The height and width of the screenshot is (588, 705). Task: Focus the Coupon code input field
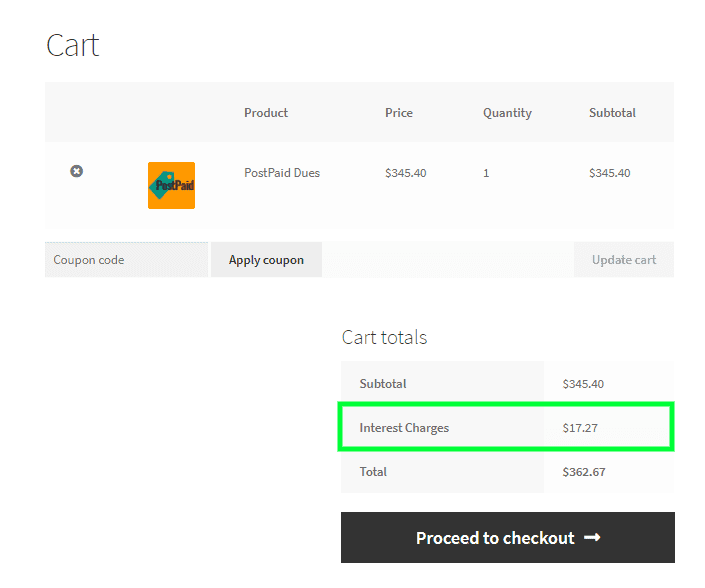126,260
